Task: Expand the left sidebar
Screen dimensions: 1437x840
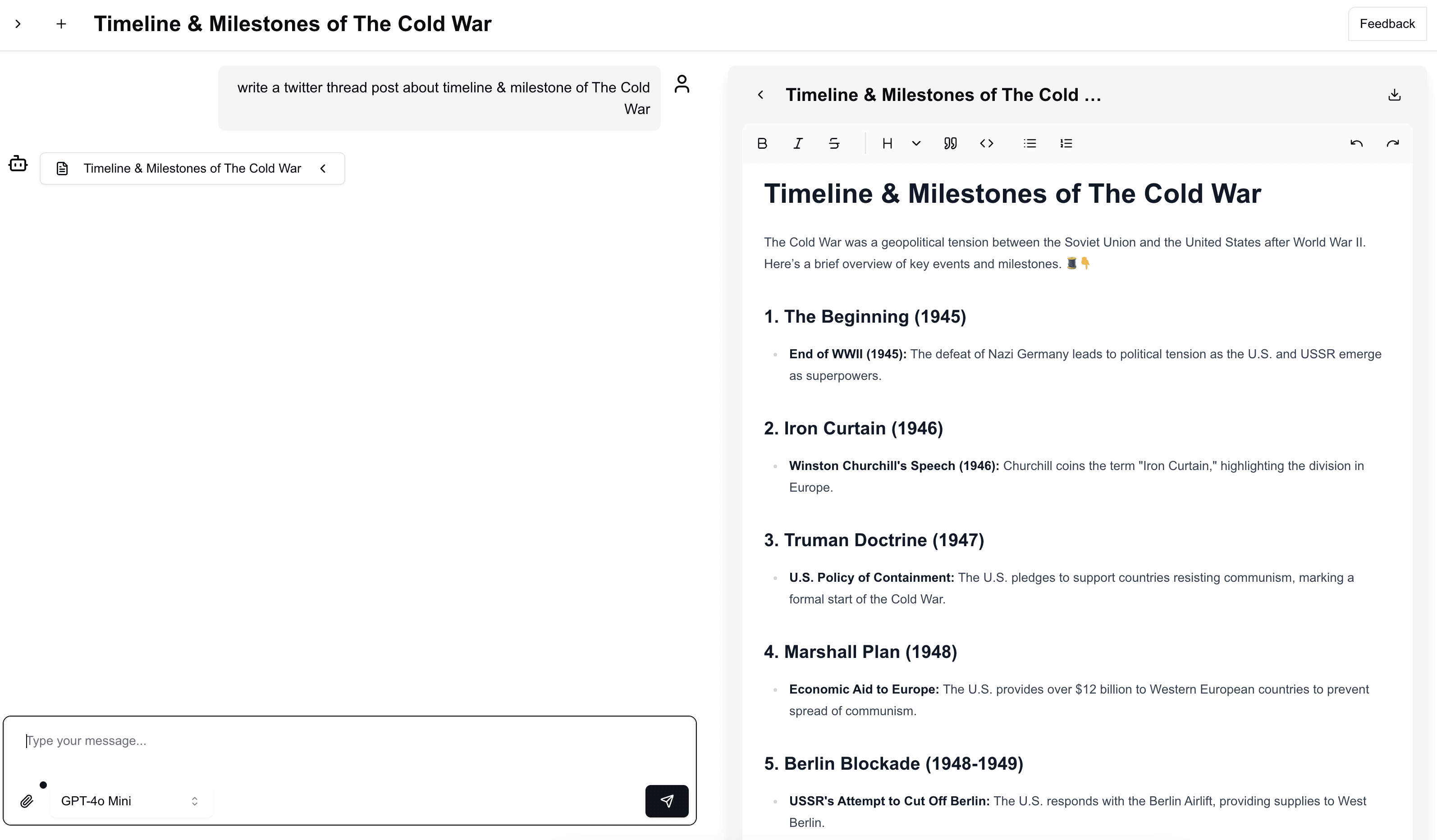Action: 18,24
